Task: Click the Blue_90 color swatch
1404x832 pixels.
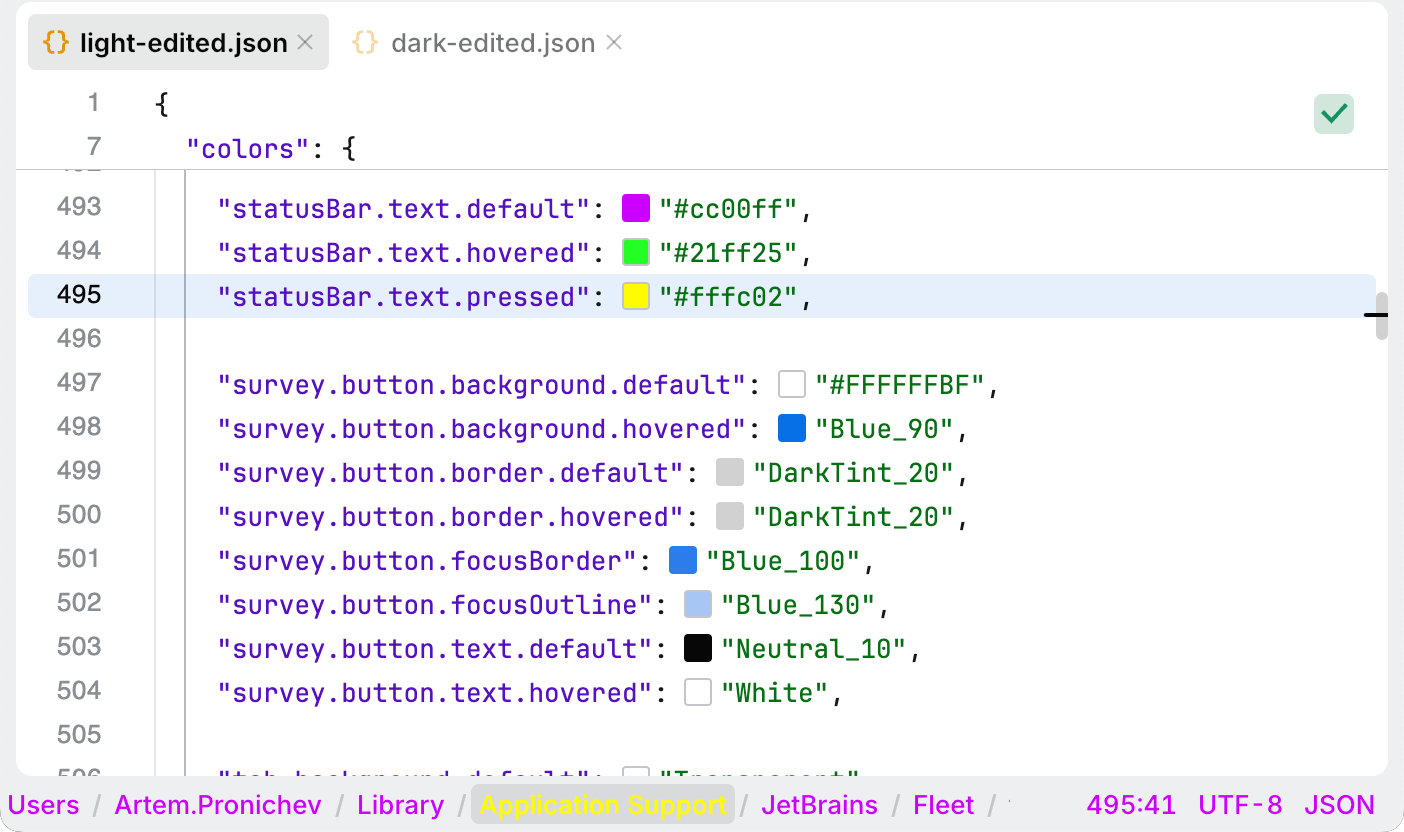Action: (x=792, y=429)
